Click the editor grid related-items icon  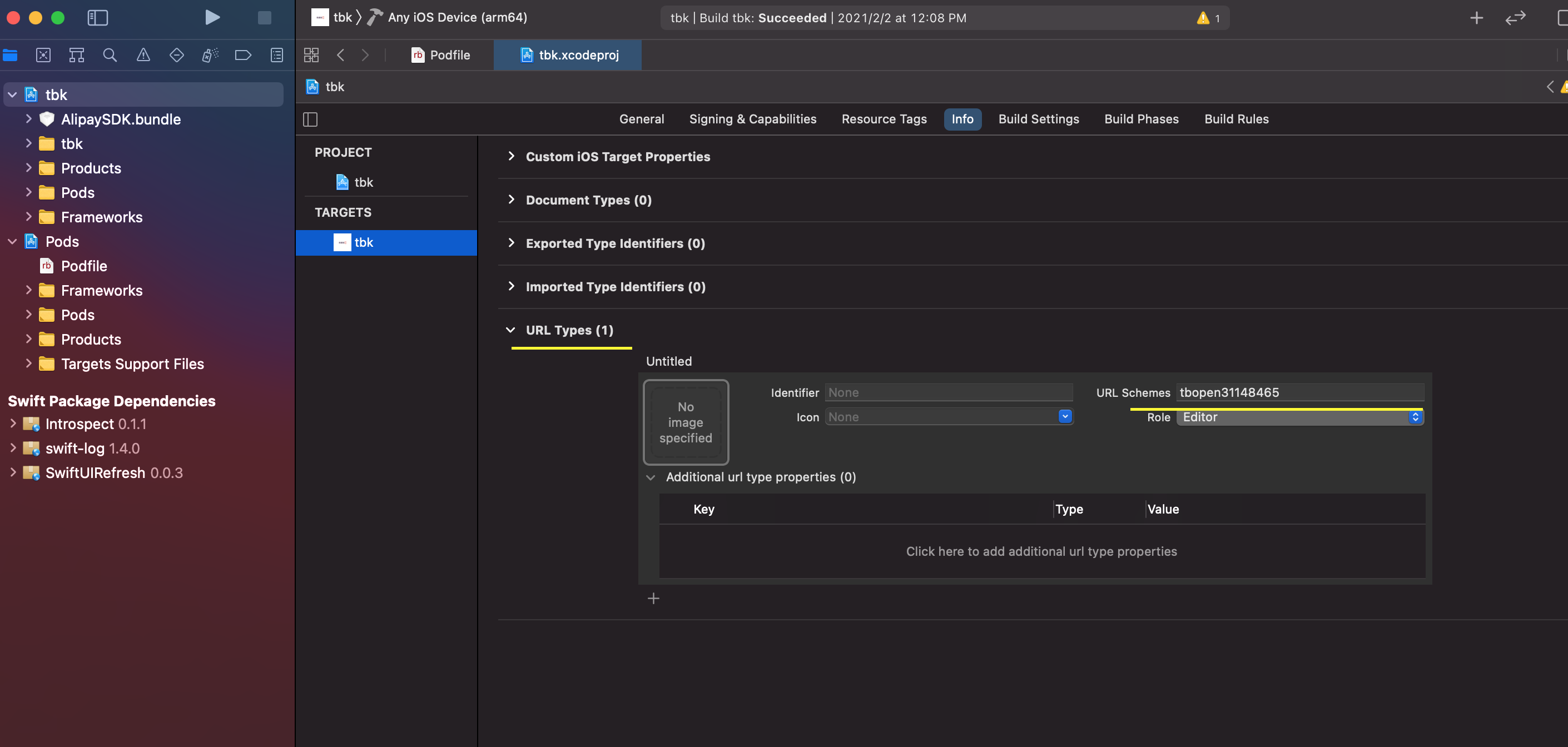click(x=311, y=56)
